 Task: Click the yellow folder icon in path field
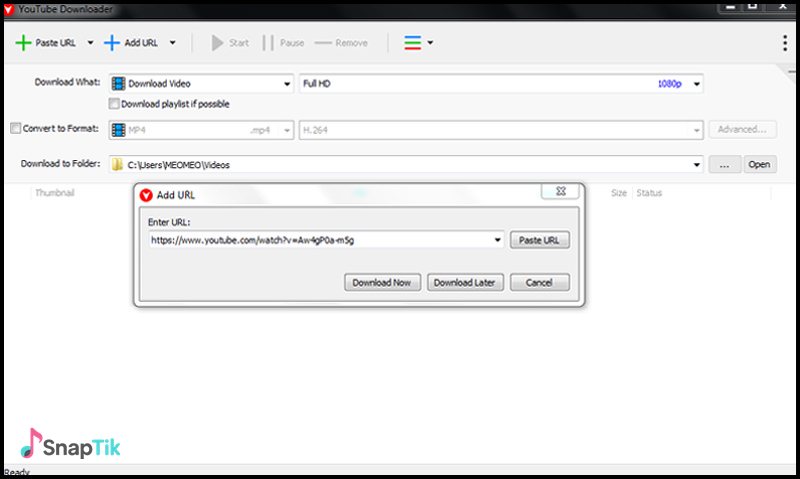pyautogui.click(x=118, y=165)
